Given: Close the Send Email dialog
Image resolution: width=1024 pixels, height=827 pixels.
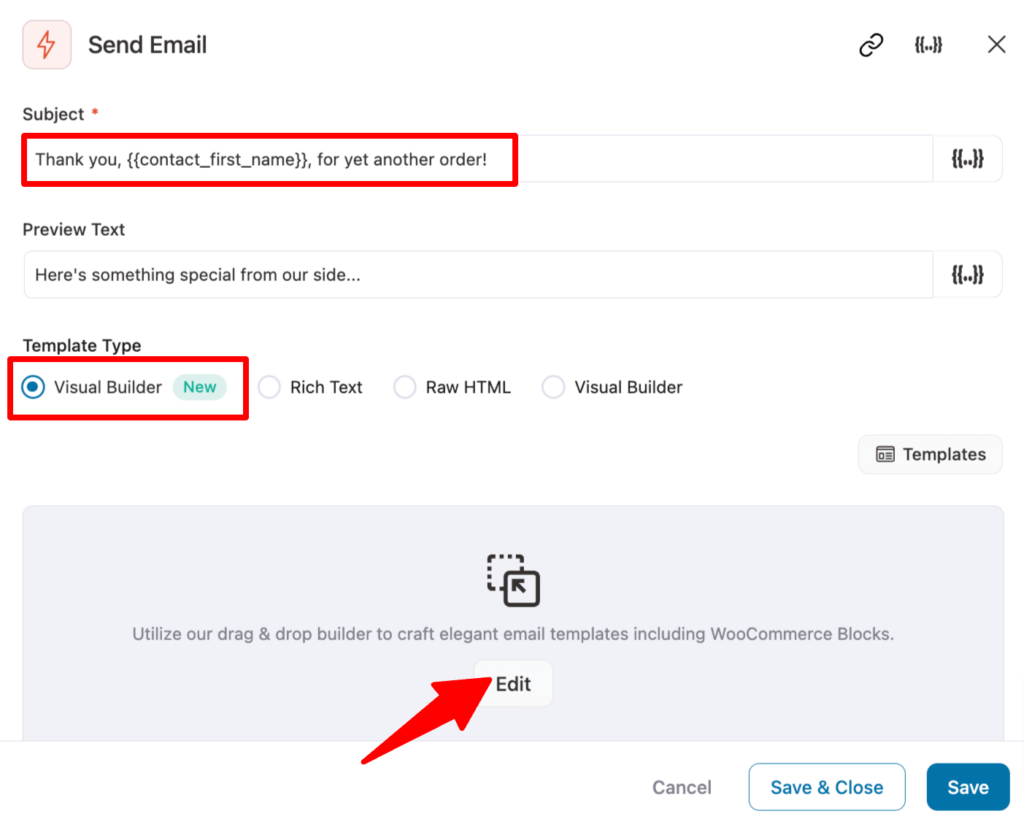Looking at the screenshot, I should 996,44.
